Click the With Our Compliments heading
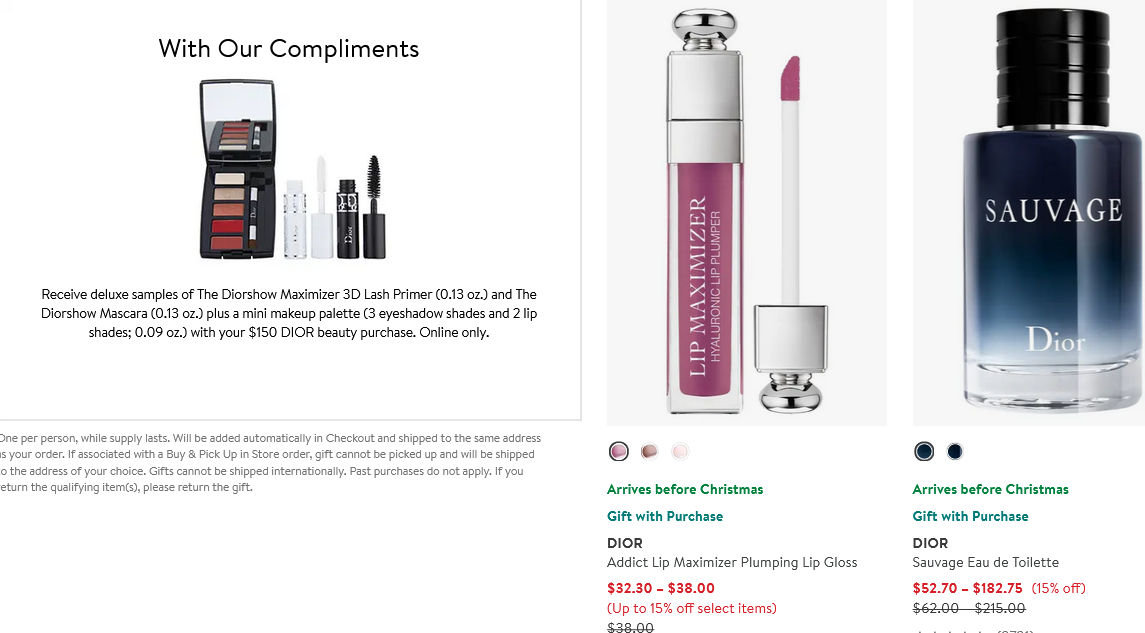 288,48
